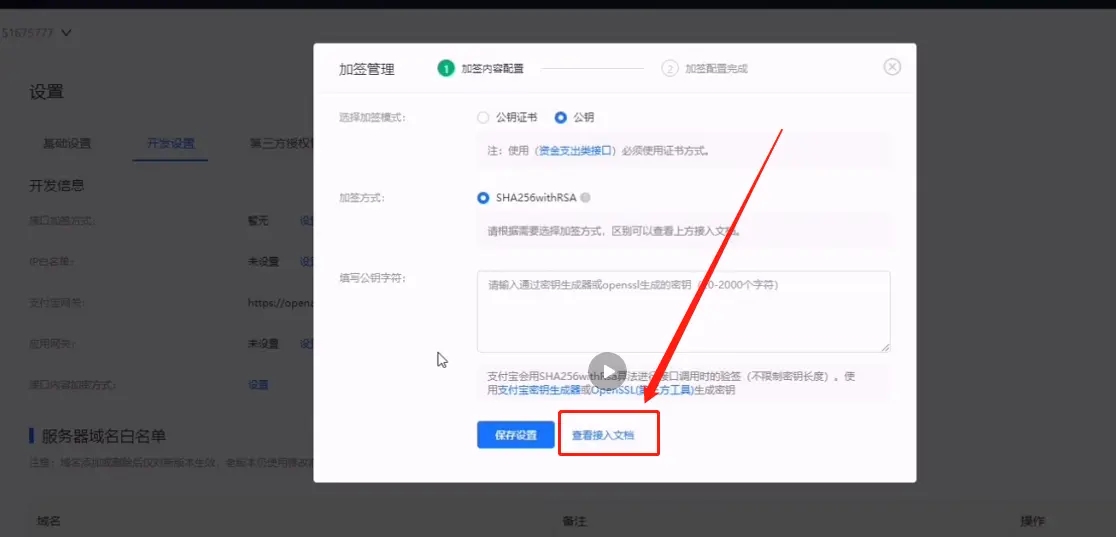The width and height of the screenshot is (1116, 537).
Task: Click step 1 加签内容配置 indicator
Action: (481, 68)
